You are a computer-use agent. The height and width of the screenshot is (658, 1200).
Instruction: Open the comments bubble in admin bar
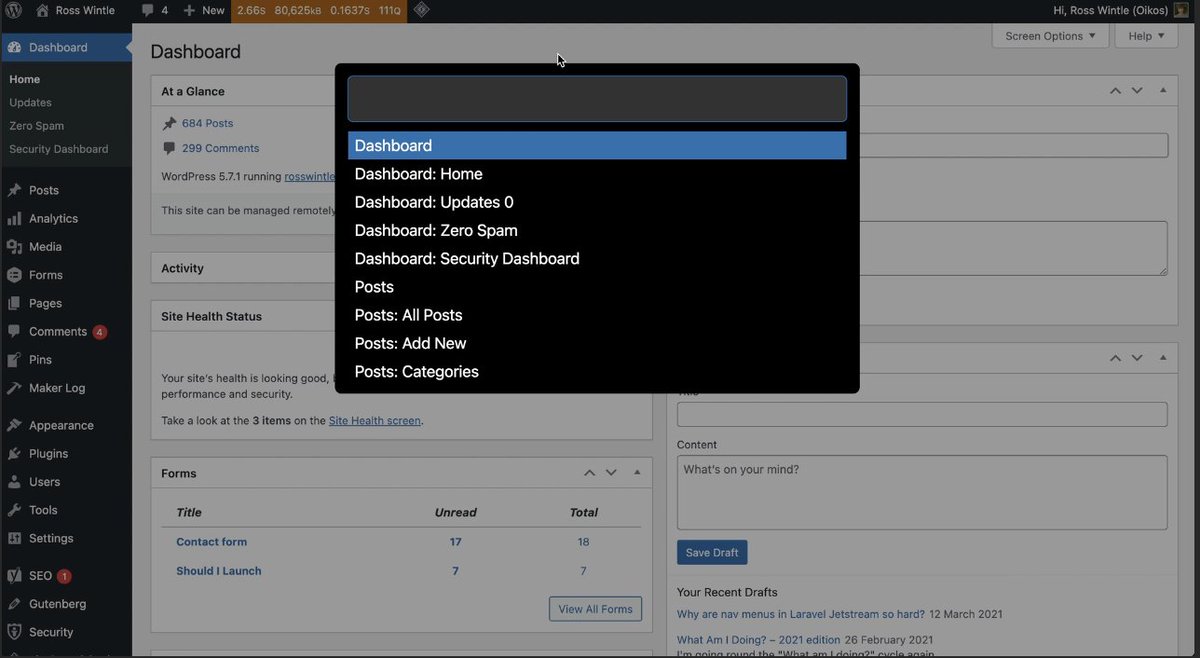pyautogui.click(x=154, y=10)
